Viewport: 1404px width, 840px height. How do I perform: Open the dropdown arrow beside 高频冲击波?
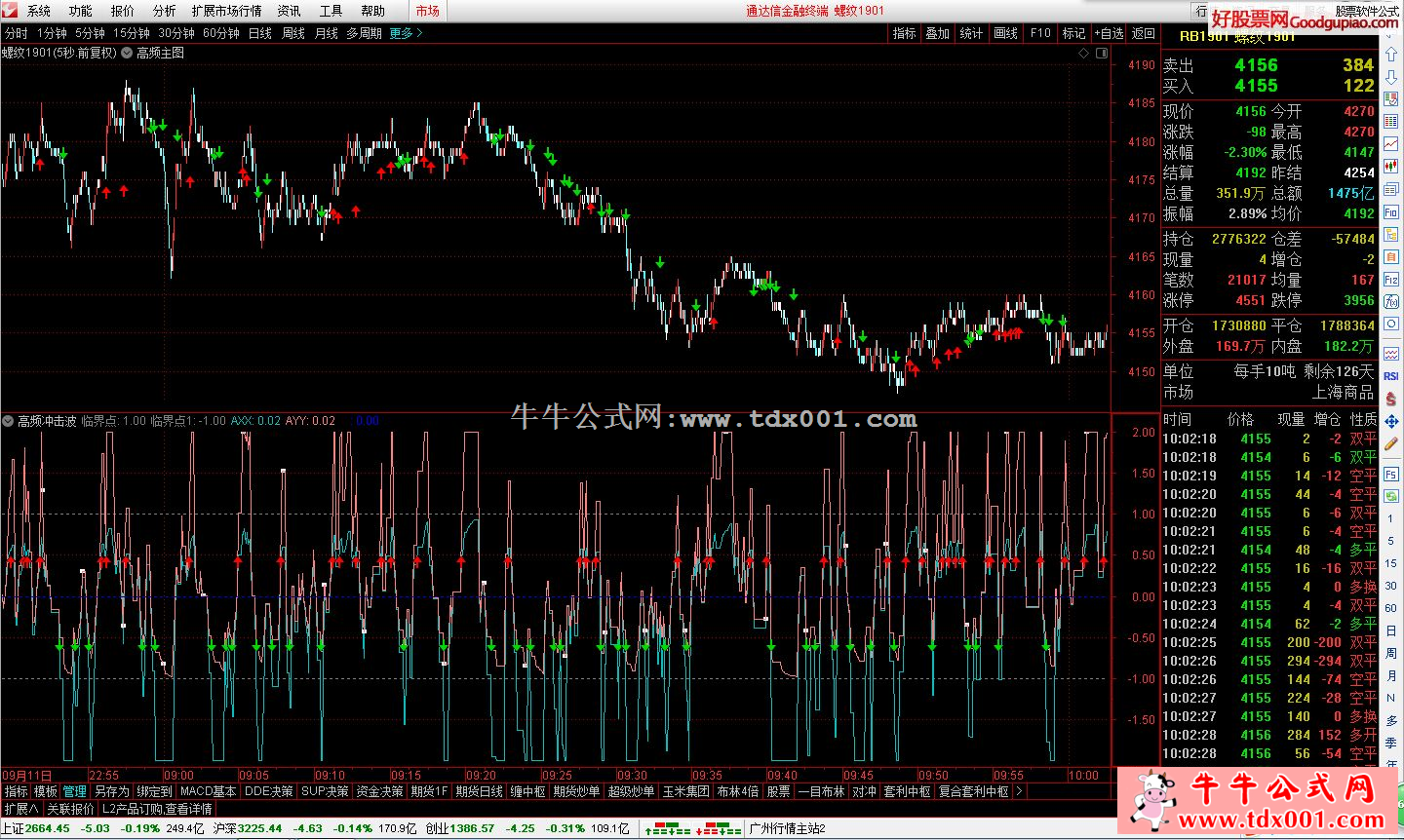(8, 421)
